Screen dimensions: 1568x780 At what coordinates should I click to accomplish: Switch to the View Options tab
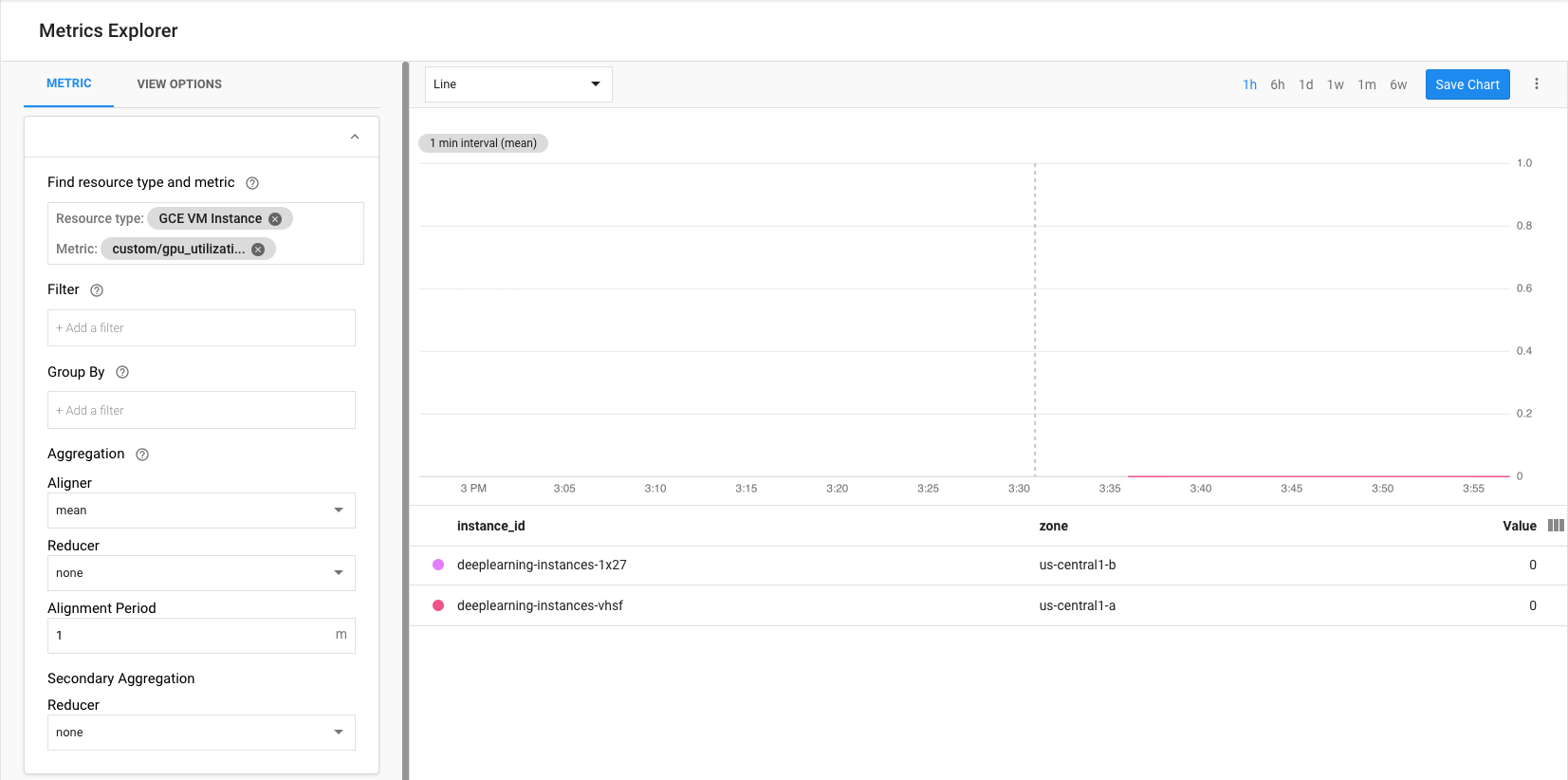tap(179, 84)
